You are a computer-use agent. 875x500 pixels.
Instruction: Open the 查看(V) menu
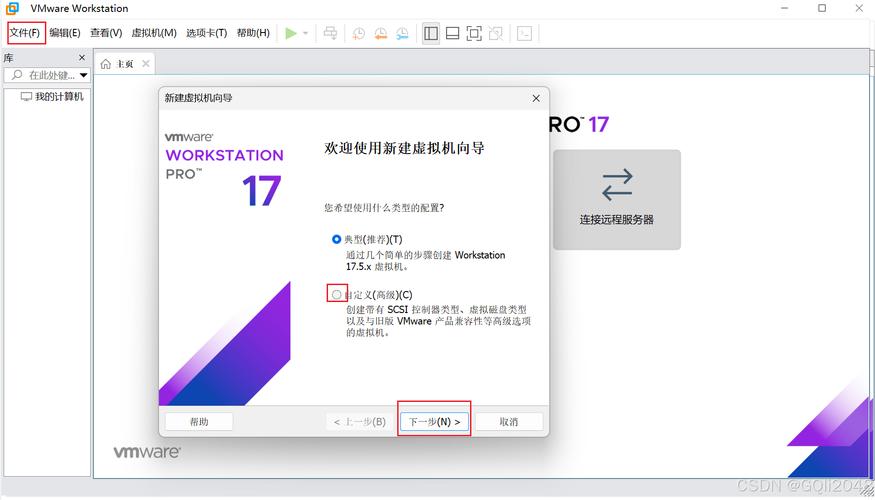click(106, 33)
